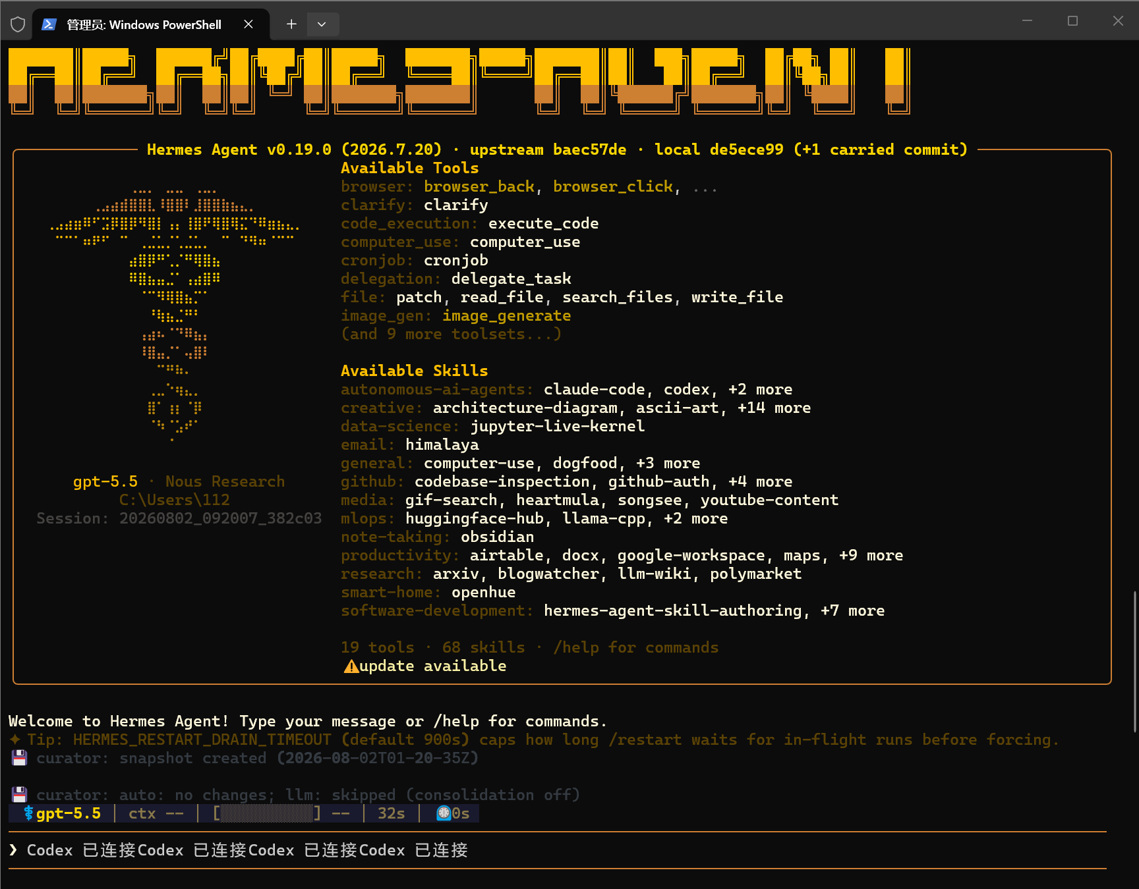Click 'claude-code' skill name

coord(594,389)
